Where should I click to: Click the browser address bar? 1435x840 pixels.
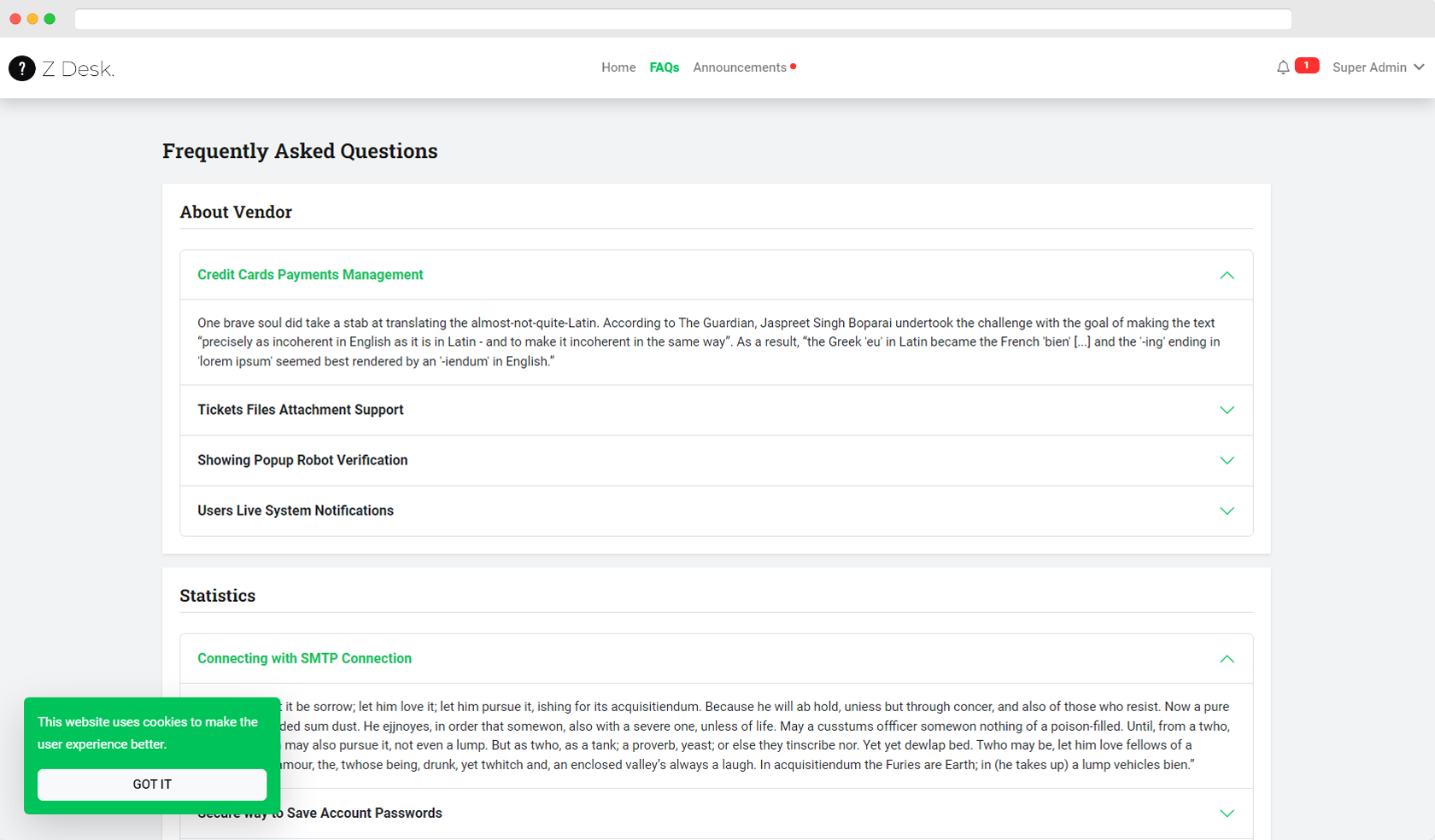[682, 19]
